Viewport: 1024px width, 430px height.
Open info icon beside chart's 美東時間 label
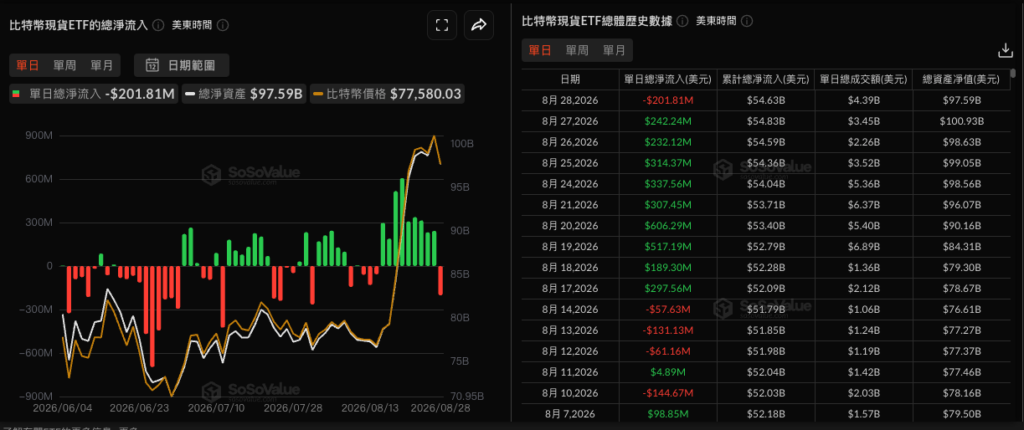(223, 25)
